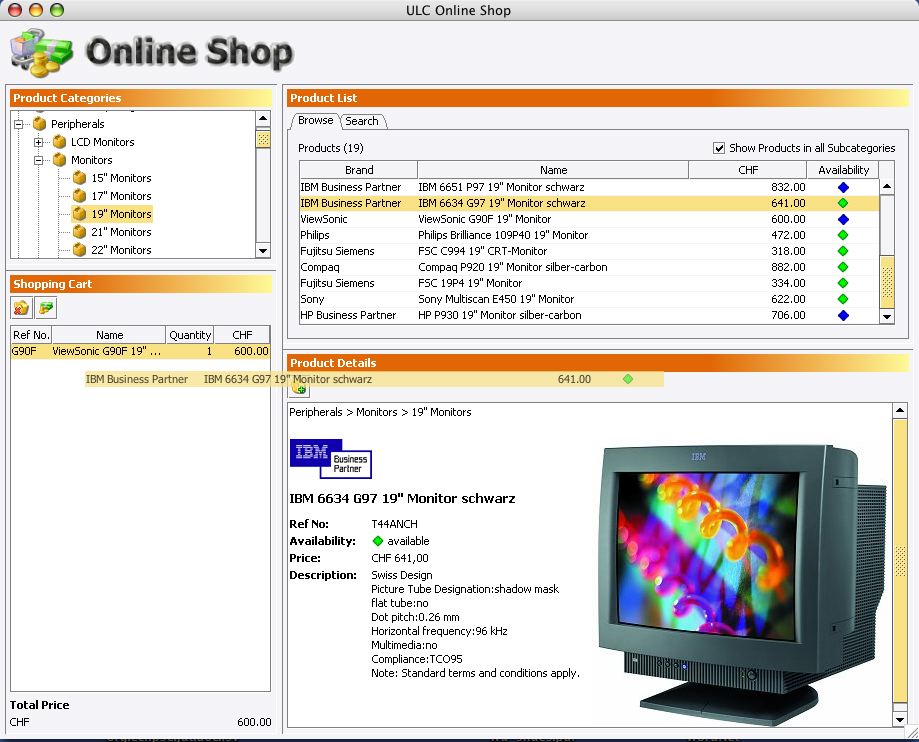The image size is (919, 742).
Task: Click the 21" Monitors folder icon
Action: [80, 232]
